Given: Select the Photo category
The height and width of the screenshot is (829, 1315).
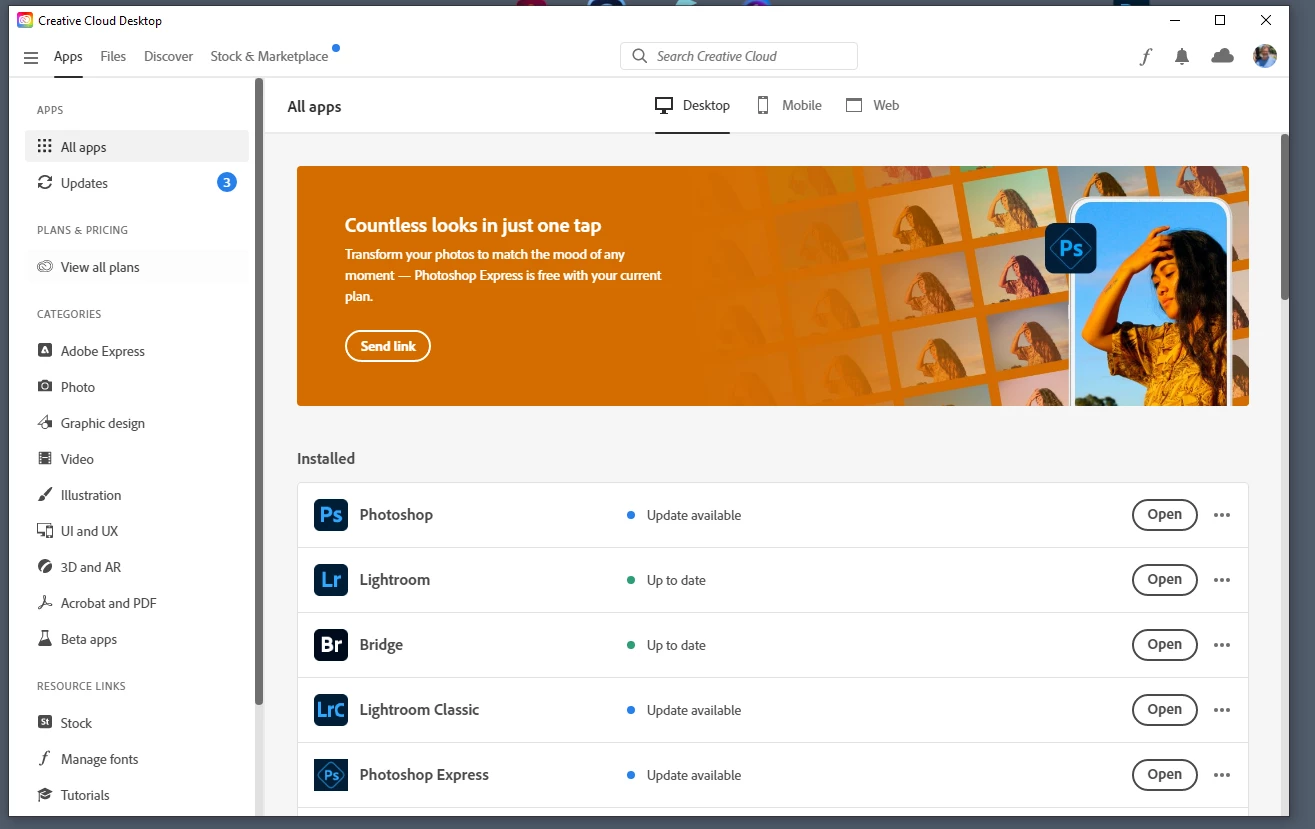Looking at the screenshot, I should point(137,386).
